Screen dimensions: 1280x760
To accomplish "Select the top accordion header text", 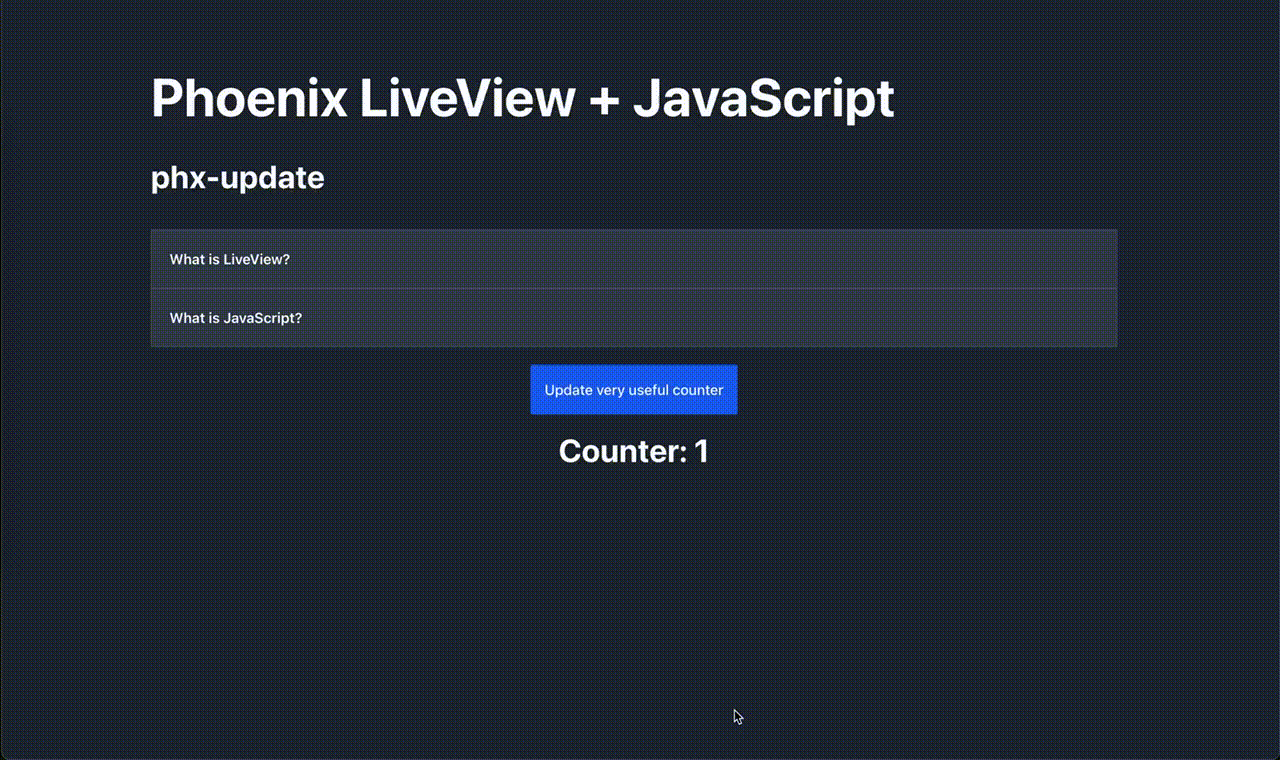I will (x=229, y=259).
